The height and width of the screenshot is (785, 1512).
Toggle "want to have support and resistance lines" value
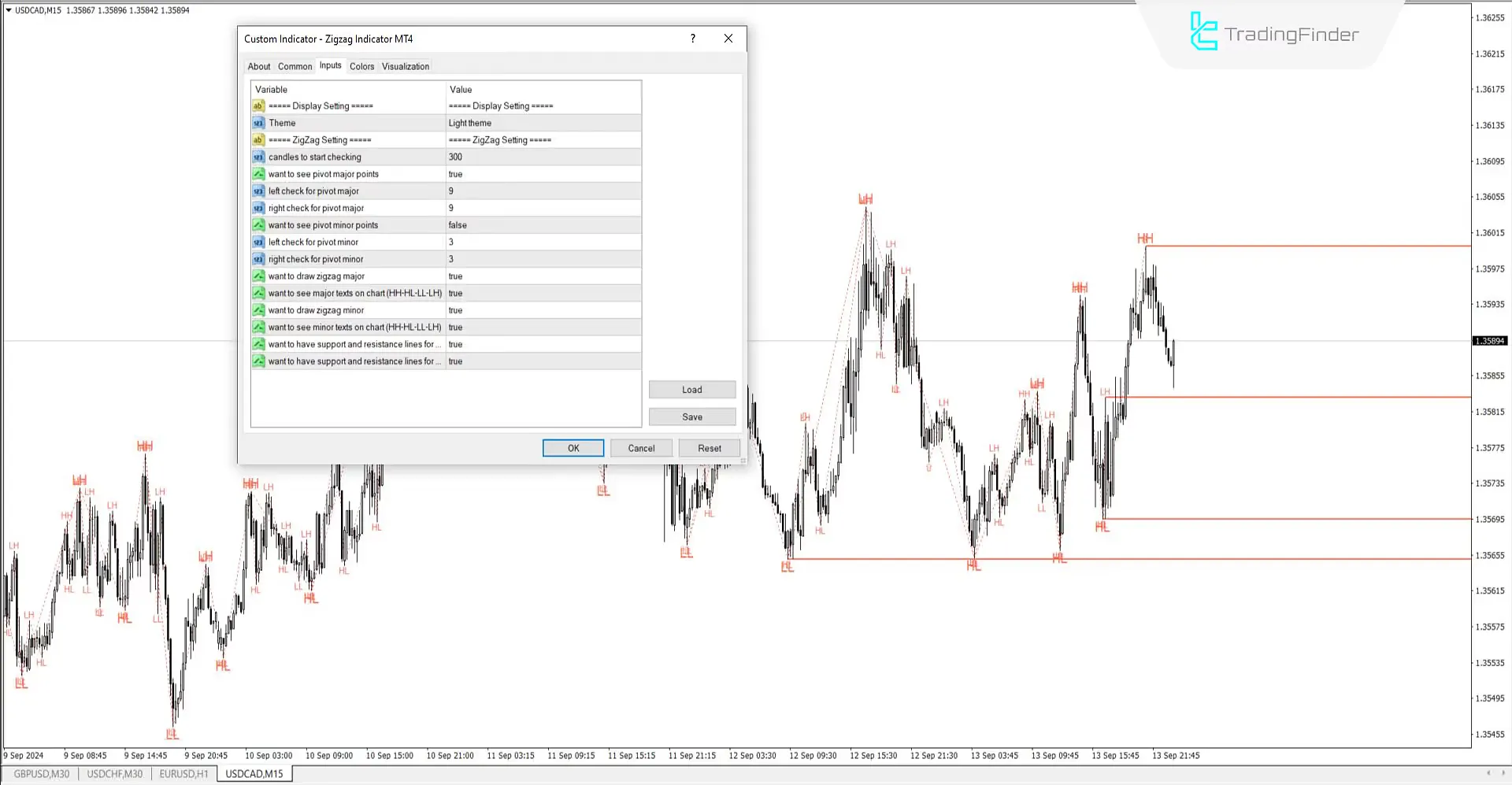(543, 344)
